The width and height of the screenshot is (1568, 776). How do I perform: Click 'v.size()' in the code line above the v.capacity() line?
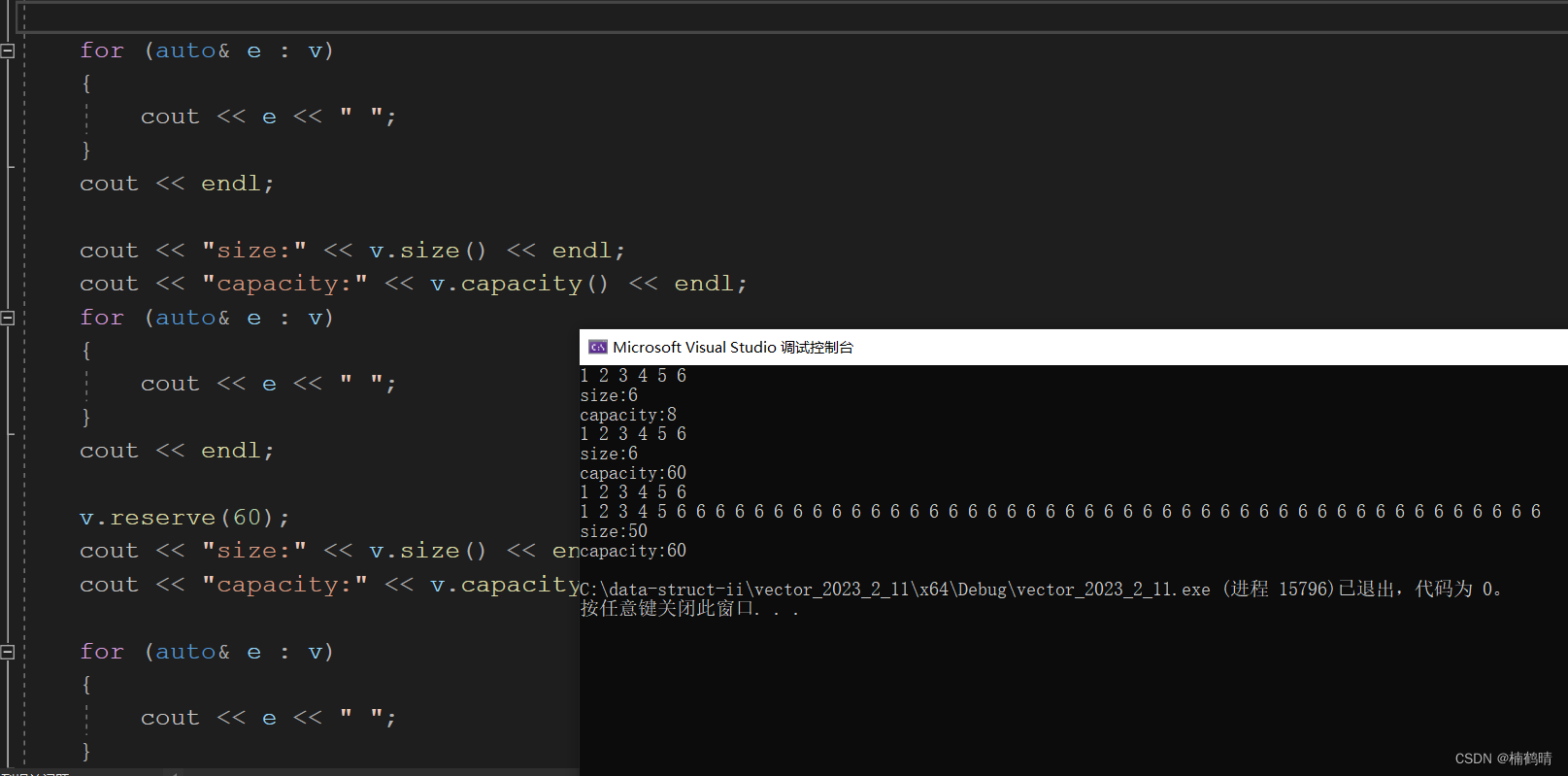[x=427, y=251]
